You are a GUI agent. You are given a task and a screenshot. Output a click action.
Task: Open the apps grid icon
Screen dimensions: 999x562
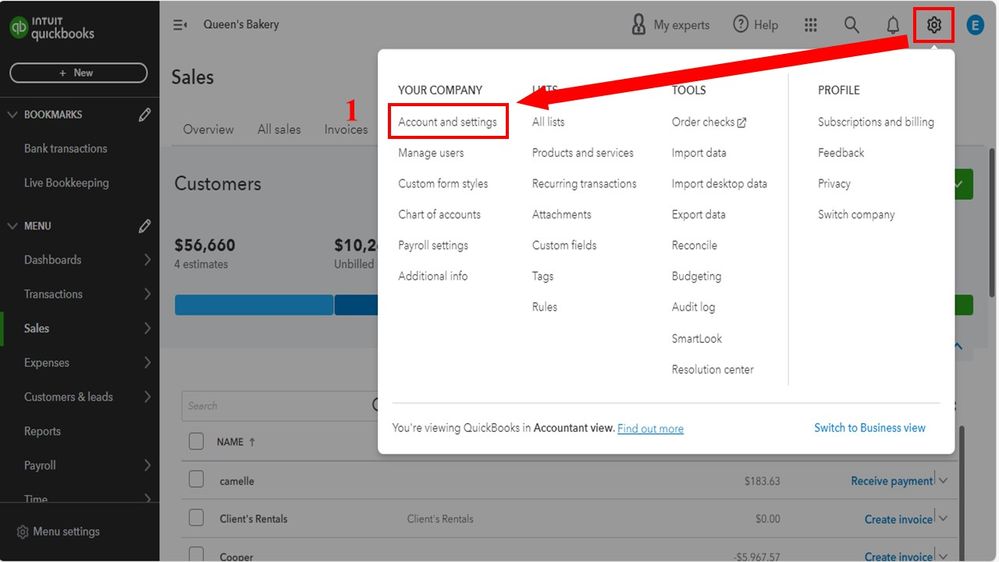click(810, 25)
